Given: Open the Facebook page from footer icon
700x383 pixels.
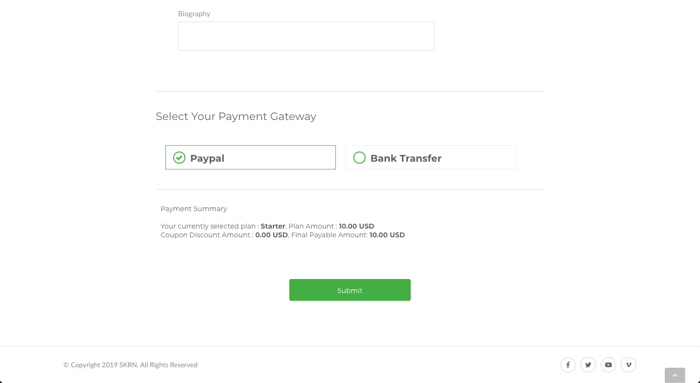Looking at the screenshot, I should (x=568, y=365).
